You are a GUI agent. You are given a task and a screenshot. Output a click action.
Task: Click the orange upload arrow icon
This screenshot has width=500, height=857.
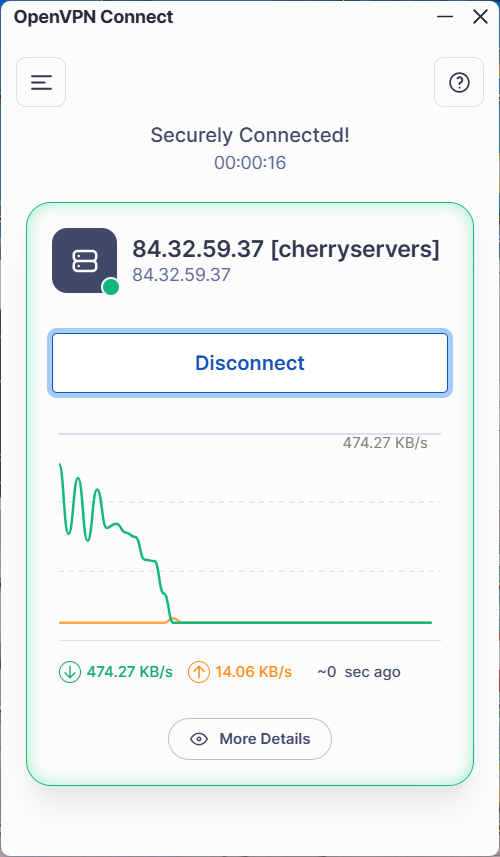point(199,672)
